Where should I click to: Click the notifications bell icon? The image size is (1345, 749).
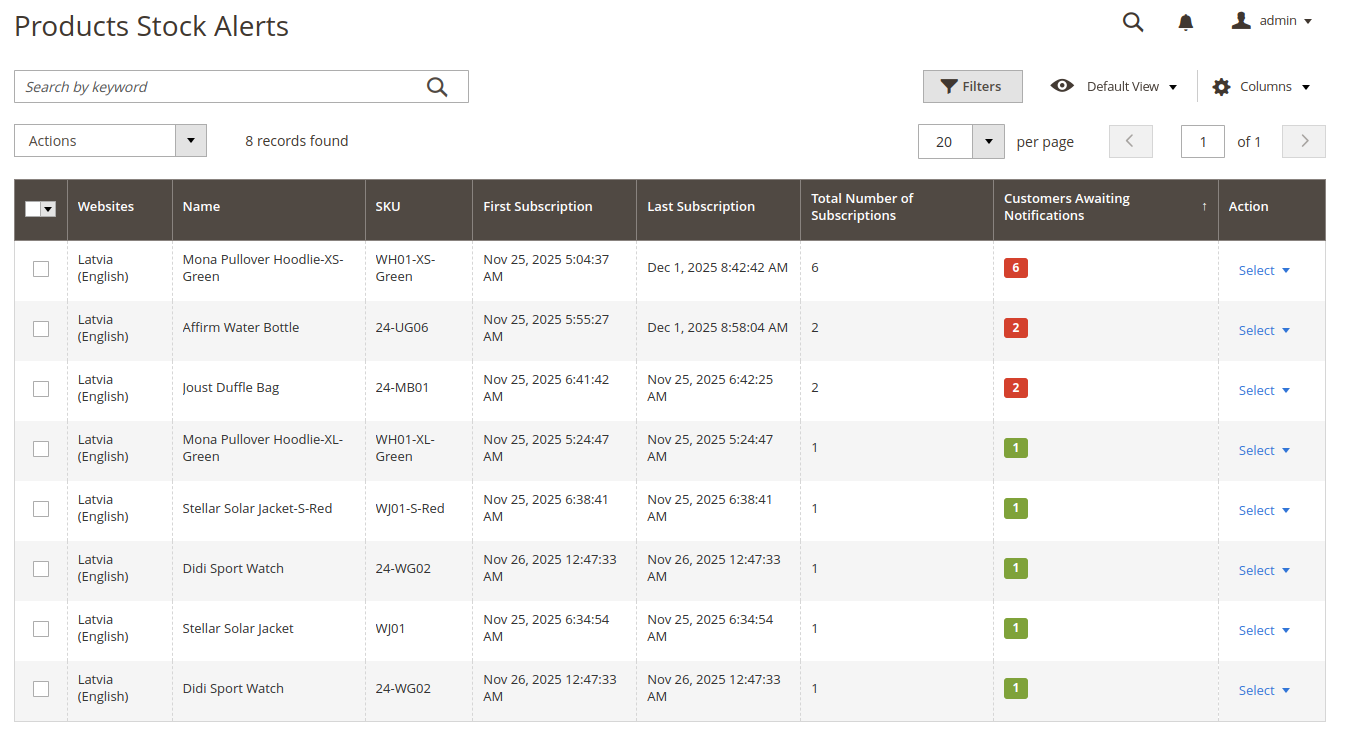click(1185, 21)
